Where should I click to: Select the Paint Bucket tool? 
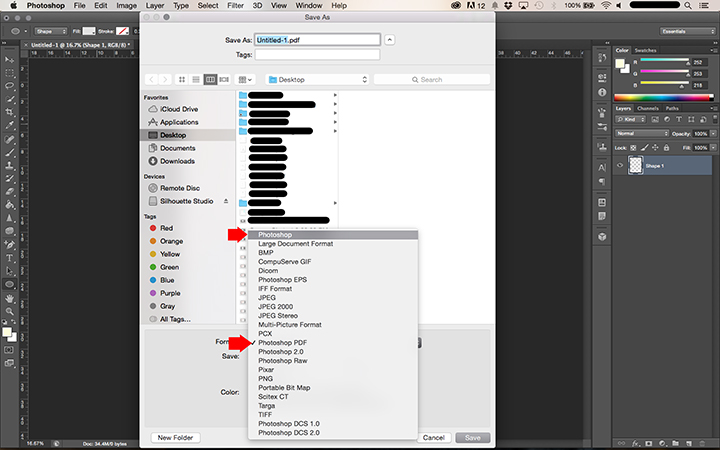point(9,205)
